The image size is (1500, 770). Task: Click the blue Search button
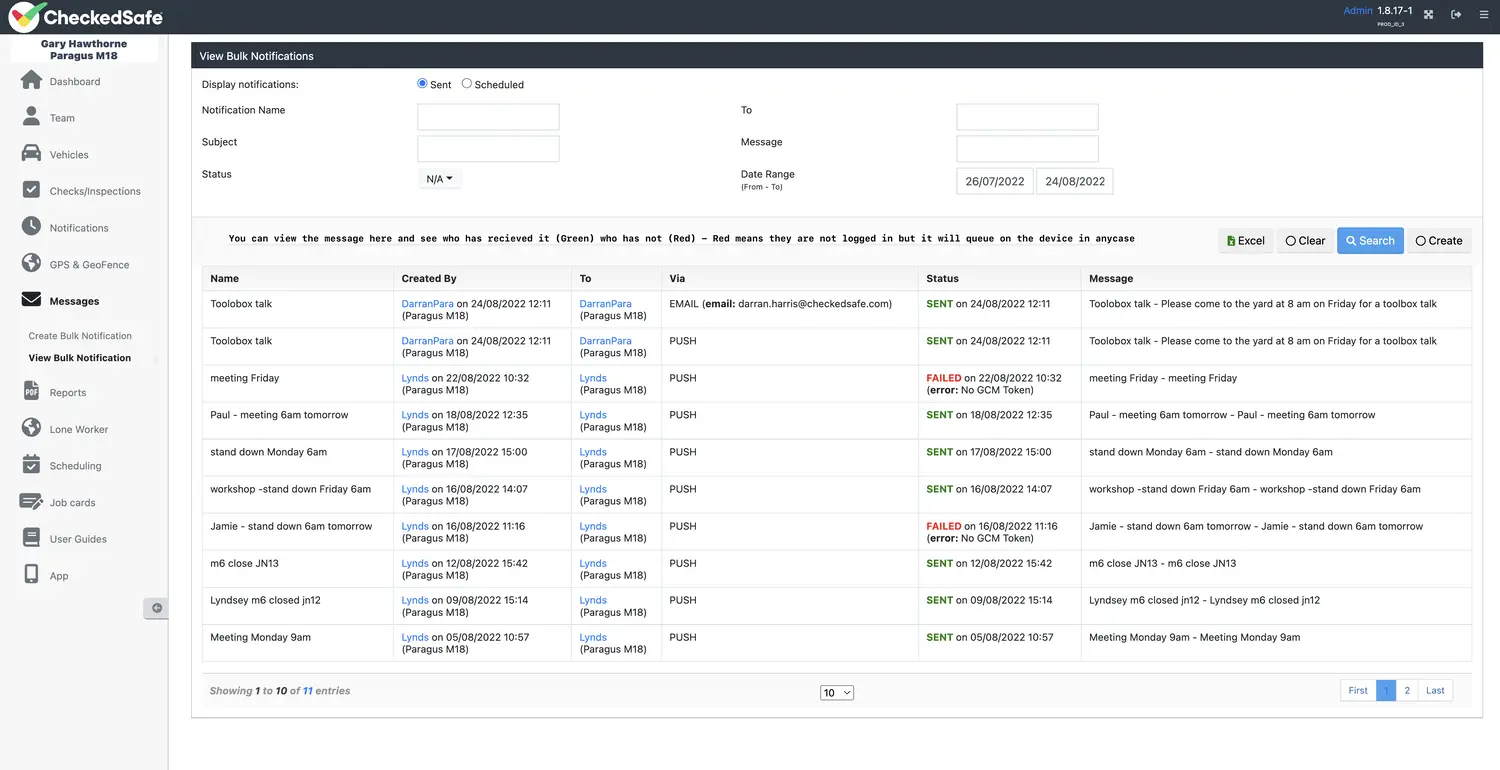1370,241
